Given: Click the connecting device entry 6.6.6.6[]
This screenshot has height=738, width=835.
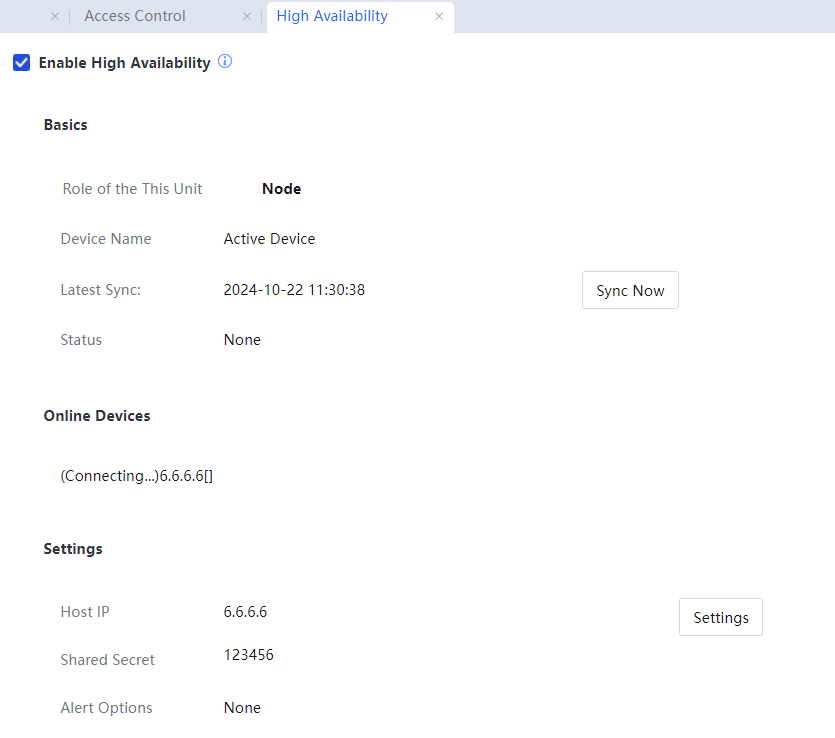Looking at the screenshot, I should 137,476.
